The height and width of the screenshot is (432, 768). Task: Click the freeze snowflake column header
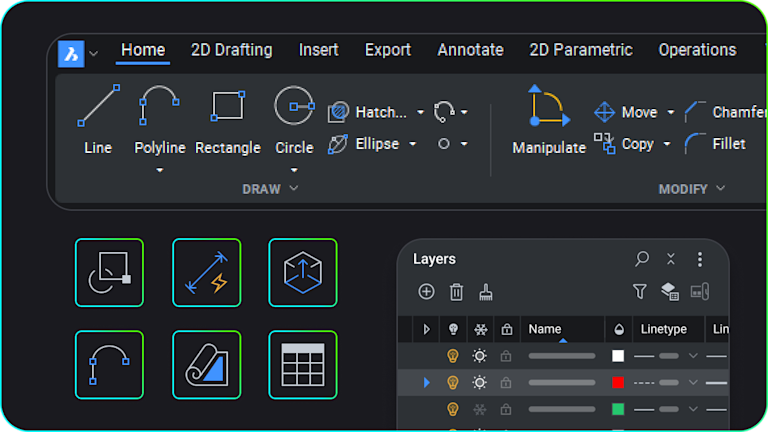click(480, 330)
